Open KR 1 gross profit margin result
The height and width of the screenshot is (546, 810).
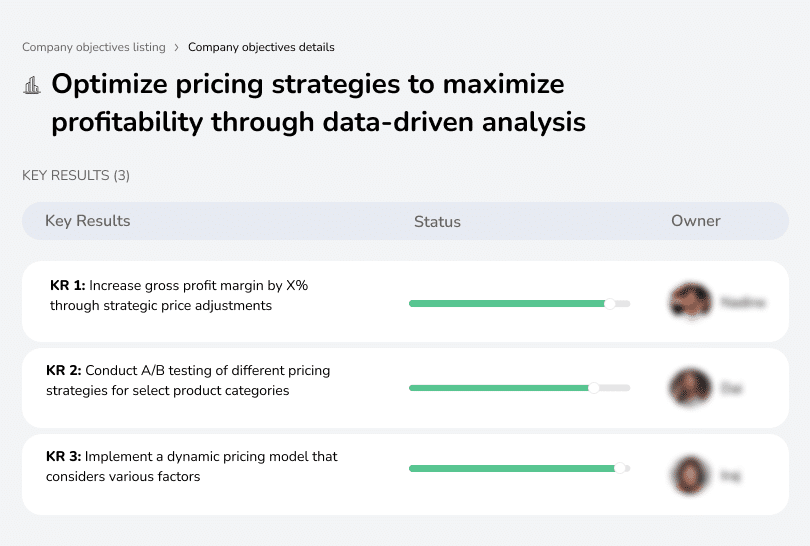[x=179, y=295]
